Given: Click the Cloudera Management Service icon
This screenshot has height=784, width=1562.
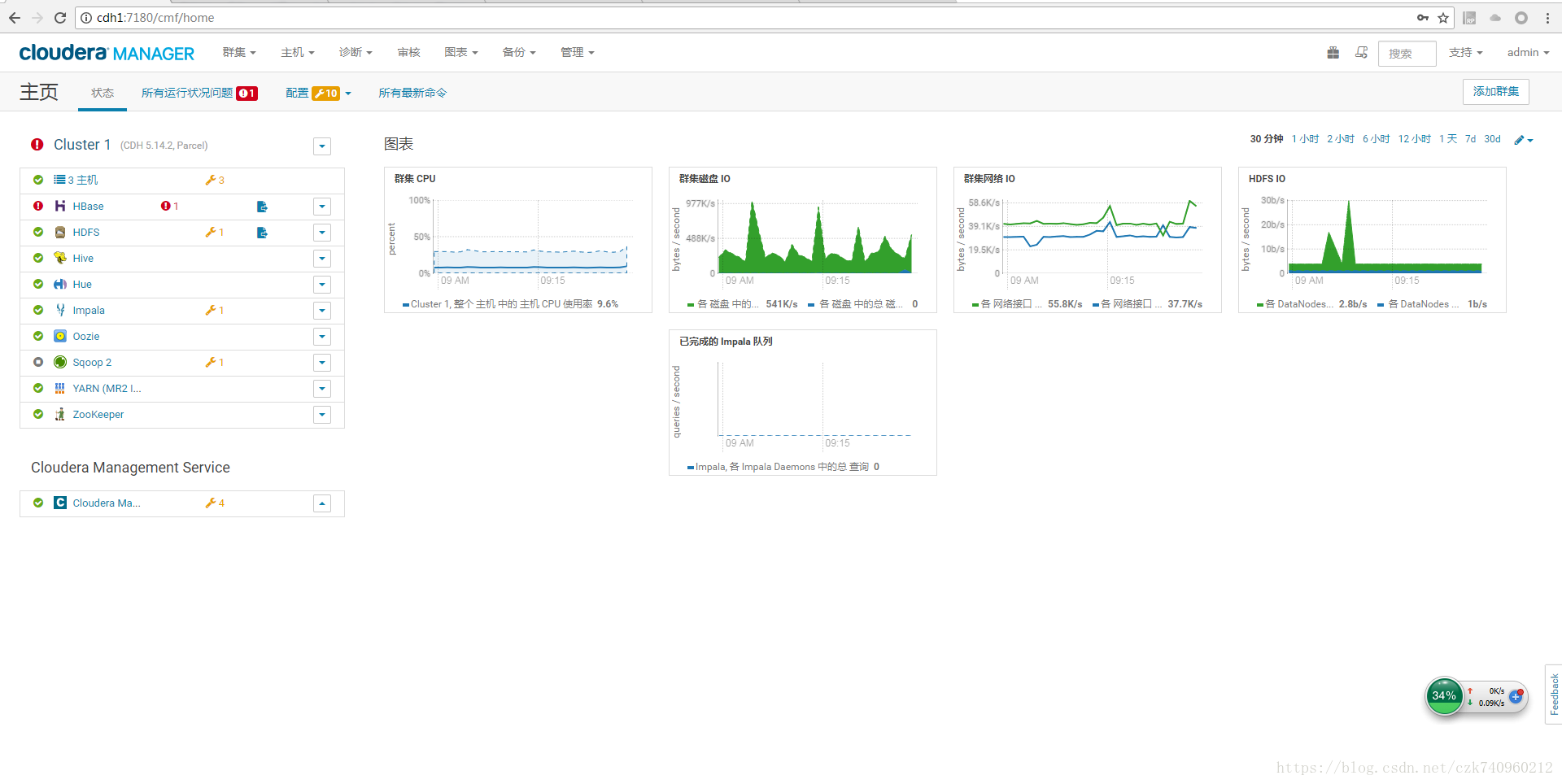Looking at the screenshot, I should pyautogui.click(x=60, y=503).
